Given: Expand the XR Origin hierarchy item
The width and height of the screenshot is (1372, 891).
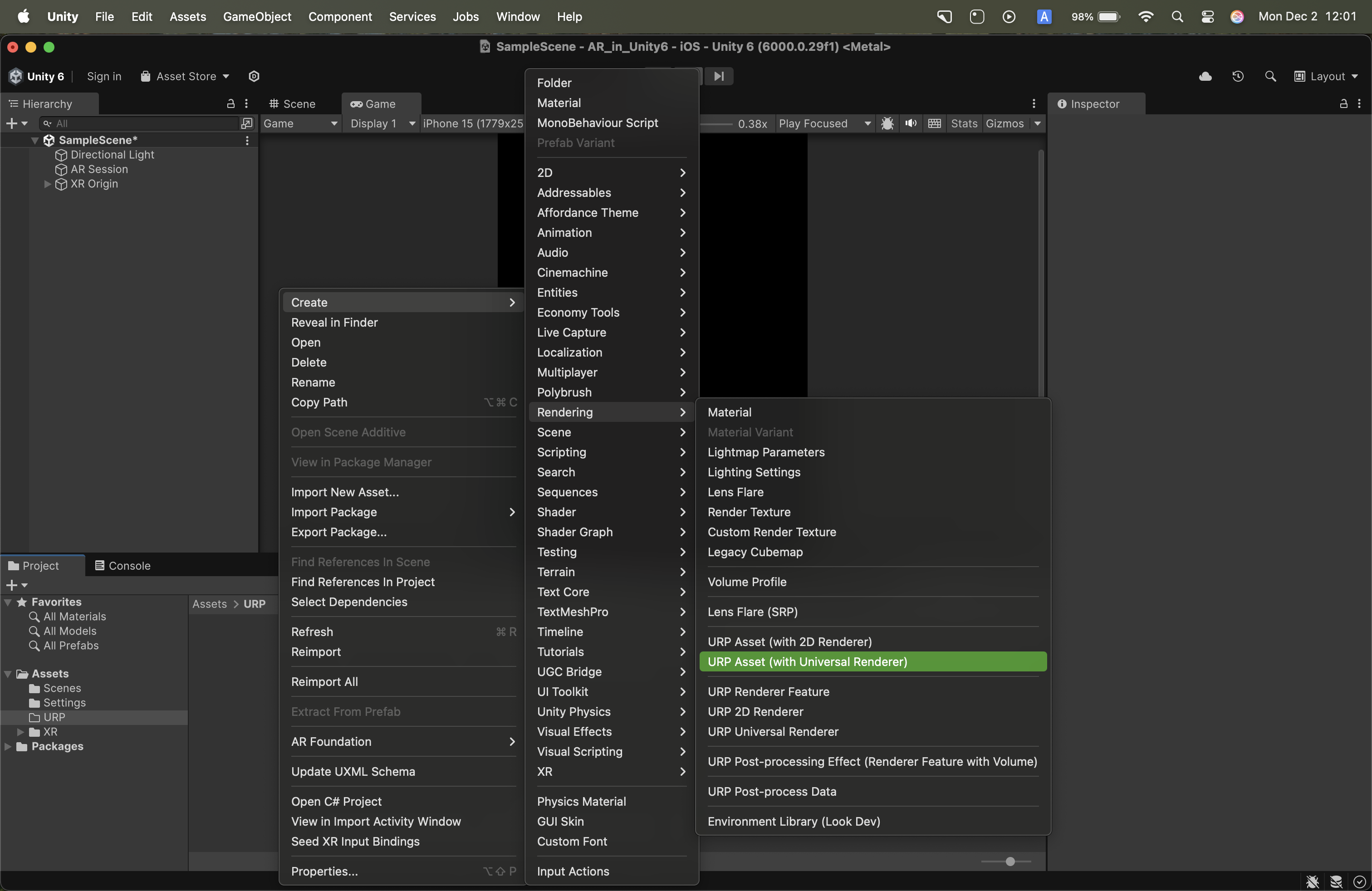Looking at the screenshot, I should point(47,184).
